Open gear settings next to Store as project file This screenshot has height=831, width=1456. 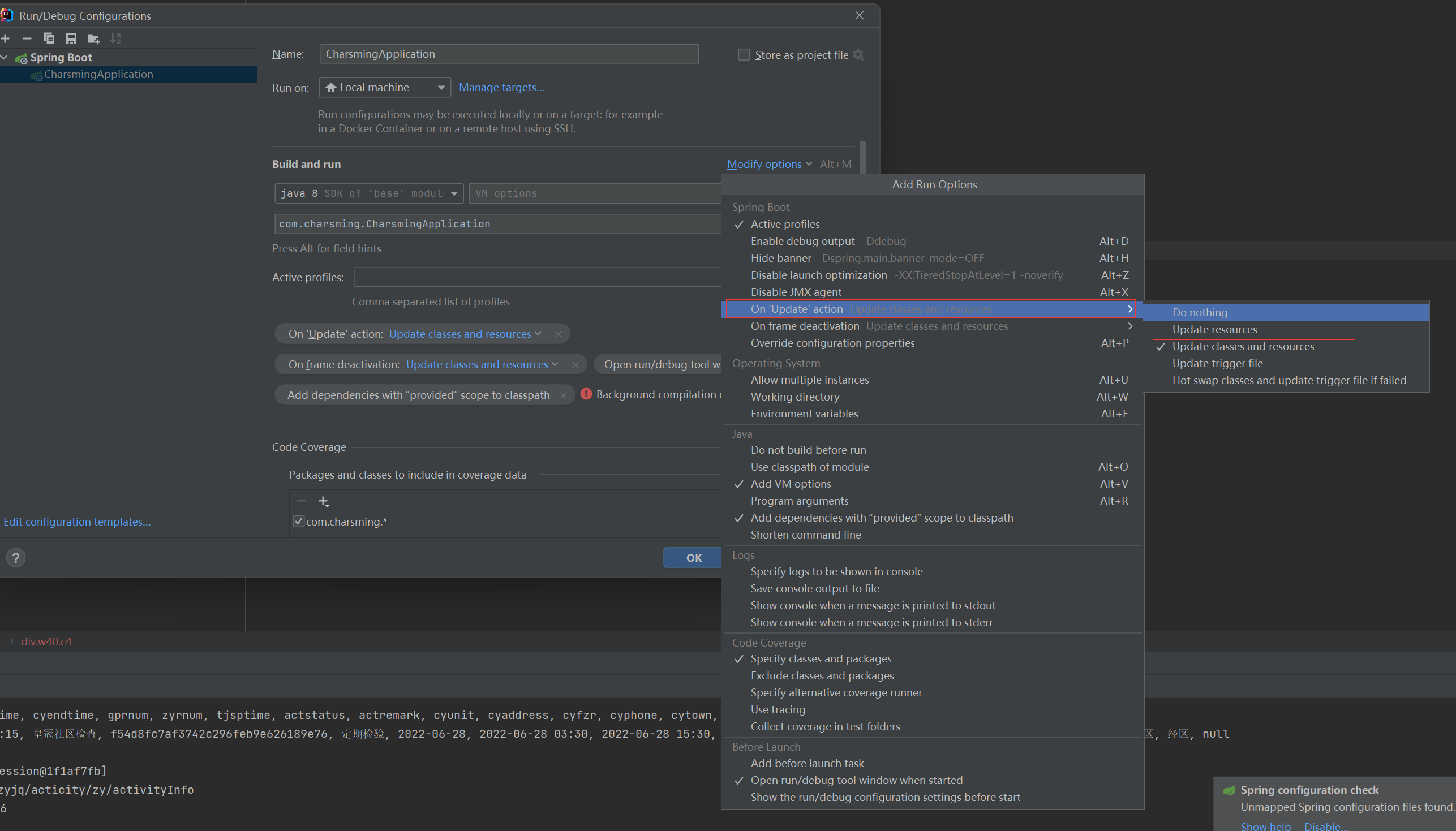858,55
